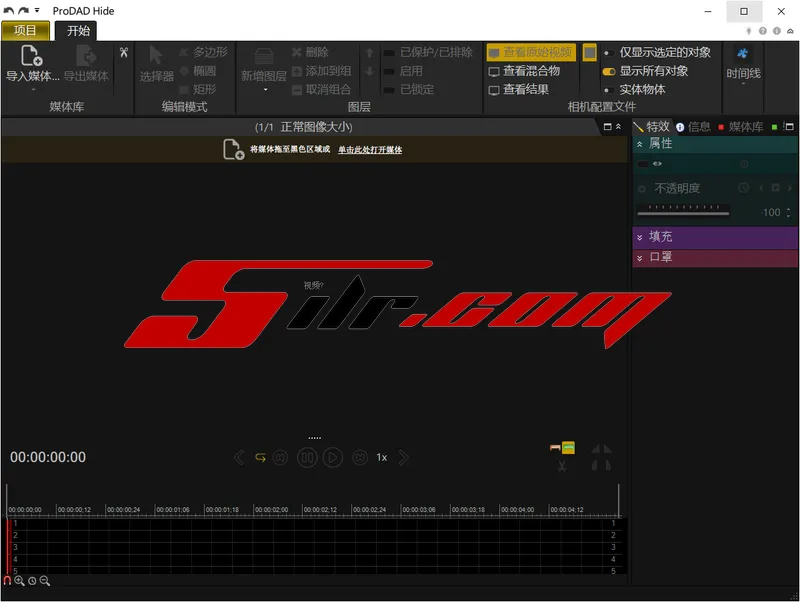
Task: Switch to the Media Library (媒体库) panel tab
Action: (741, 127)
